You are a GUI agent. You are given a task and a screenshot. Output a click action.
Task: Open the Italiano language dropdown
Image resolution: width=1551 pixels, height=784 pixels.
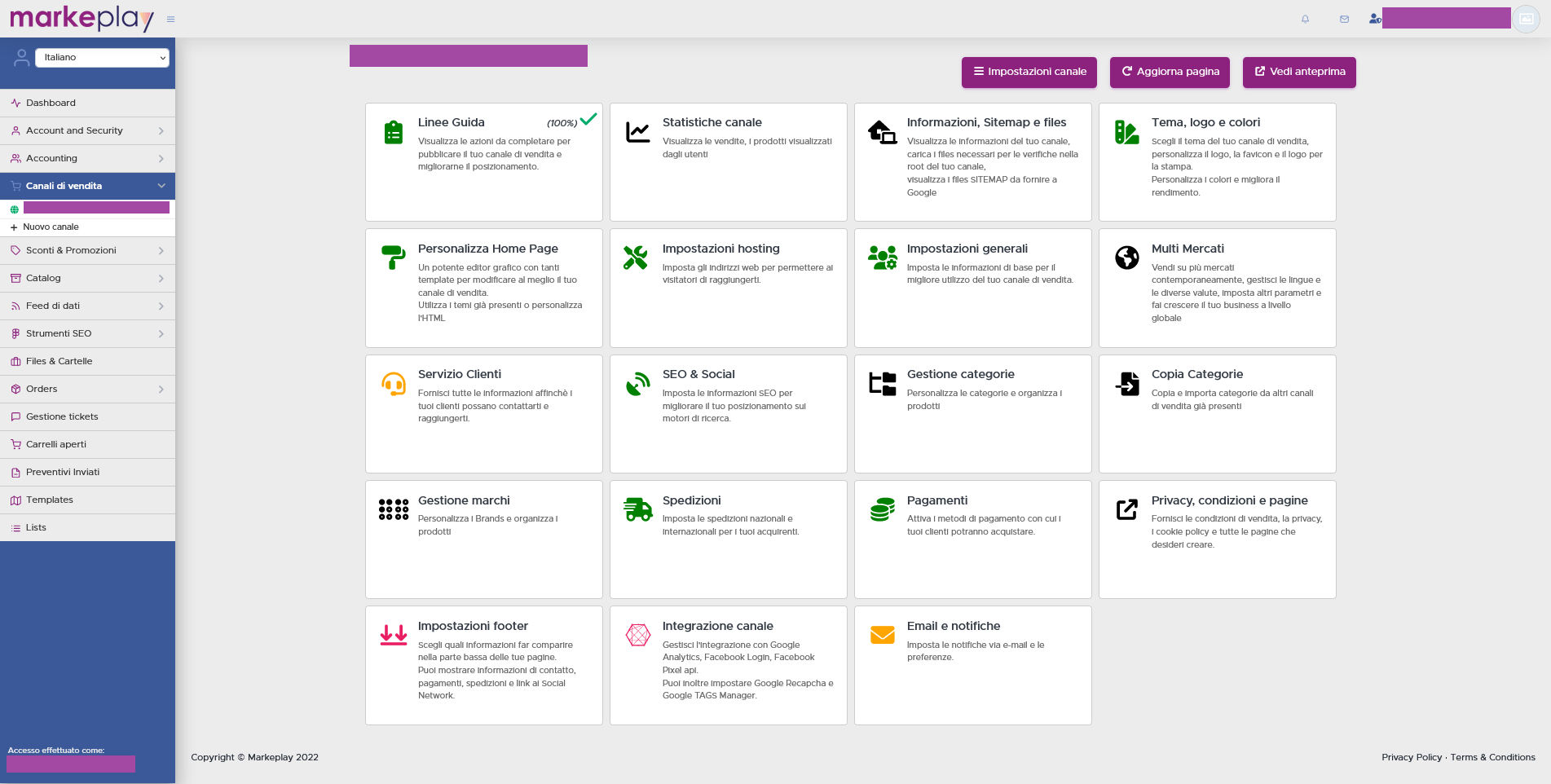point(101,57)
